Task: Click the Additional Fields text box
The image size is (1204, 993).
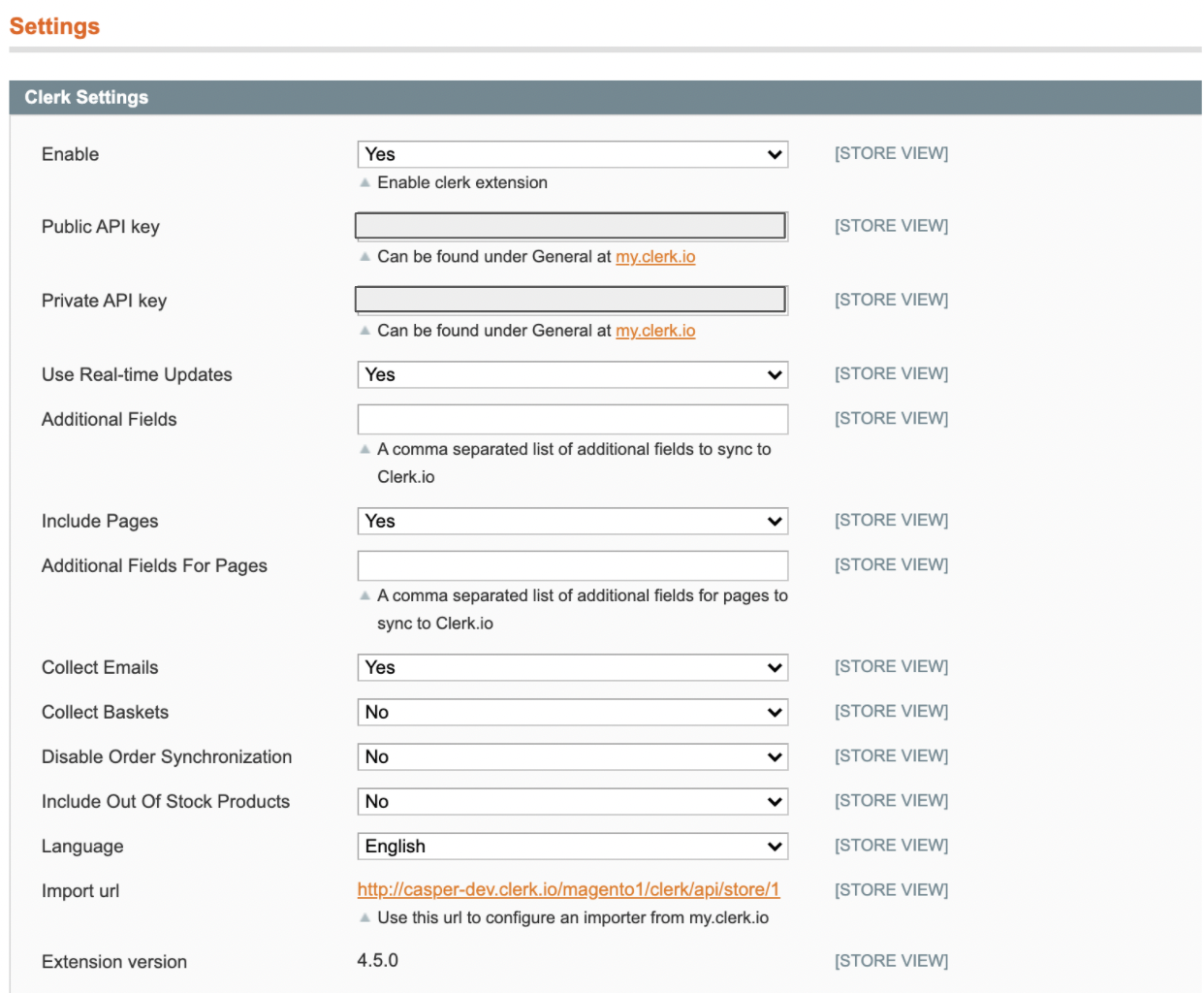Action: coord(572,419)
